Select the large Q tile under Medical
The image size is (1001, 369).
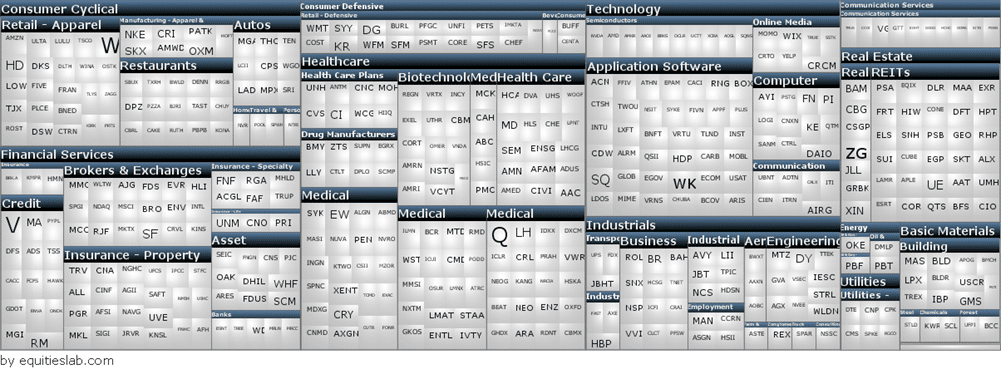coord(500,237)
